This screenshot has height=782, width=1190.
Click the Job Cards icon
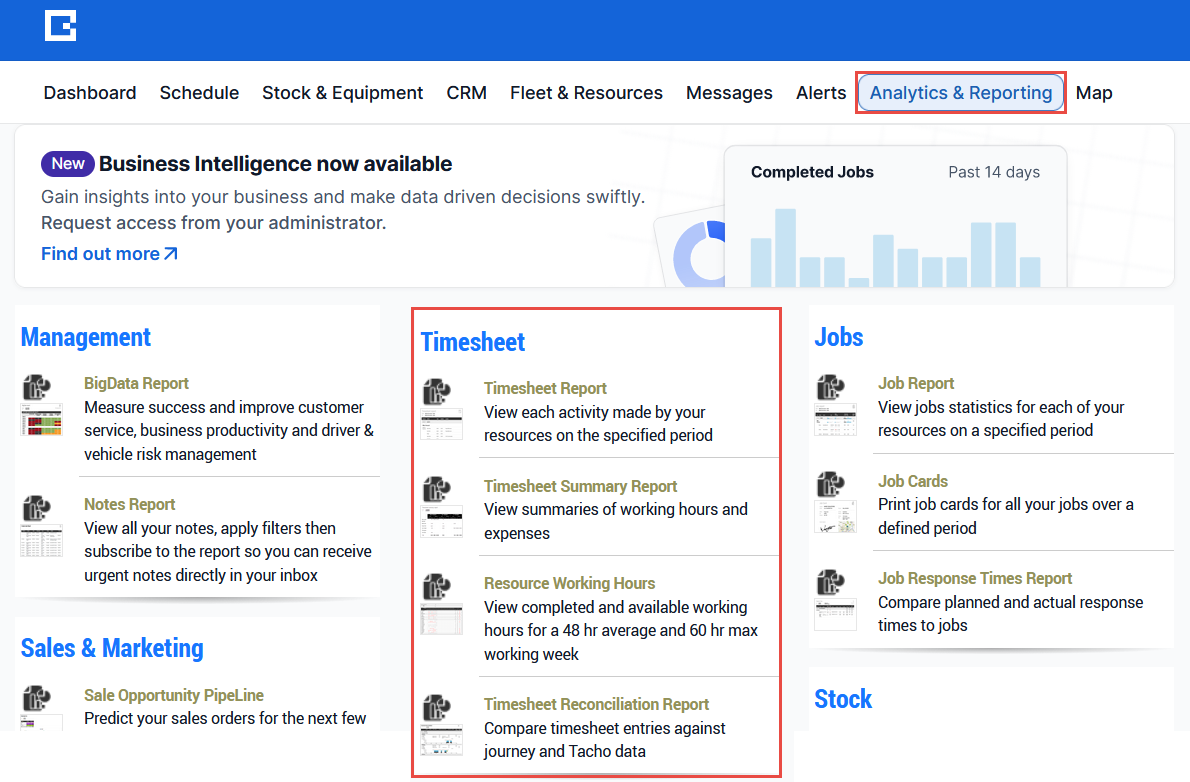(835, 502)
